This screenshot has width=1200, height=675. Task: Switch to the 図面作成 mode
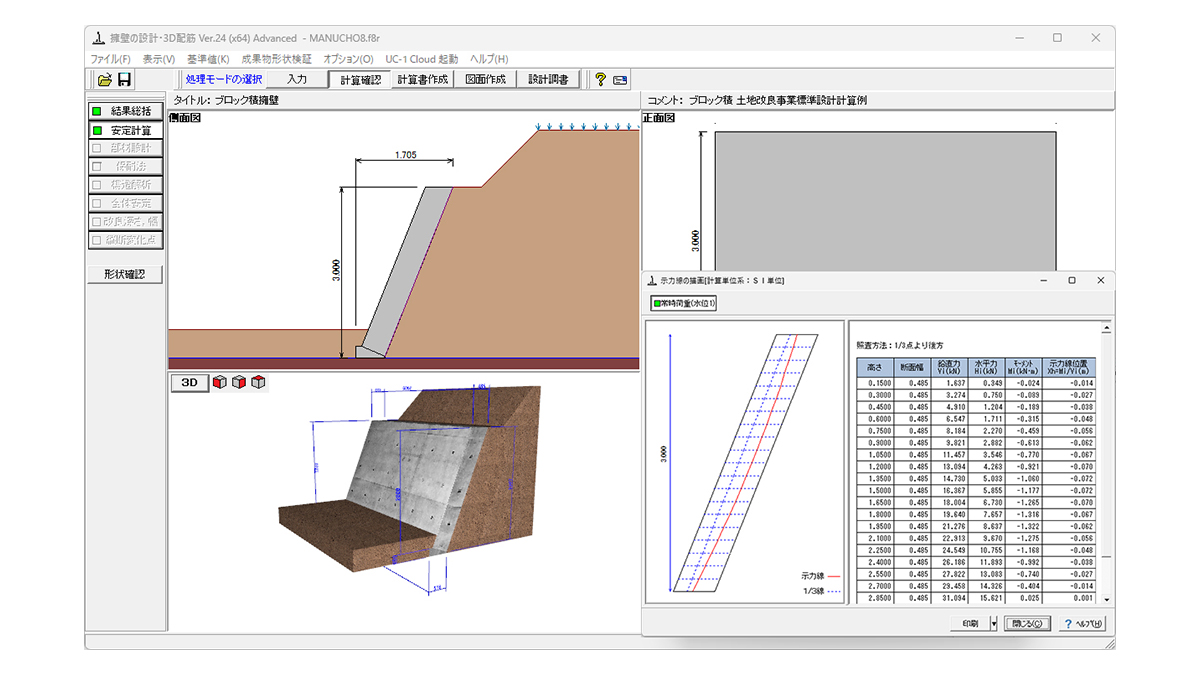(x=486, y=80)
